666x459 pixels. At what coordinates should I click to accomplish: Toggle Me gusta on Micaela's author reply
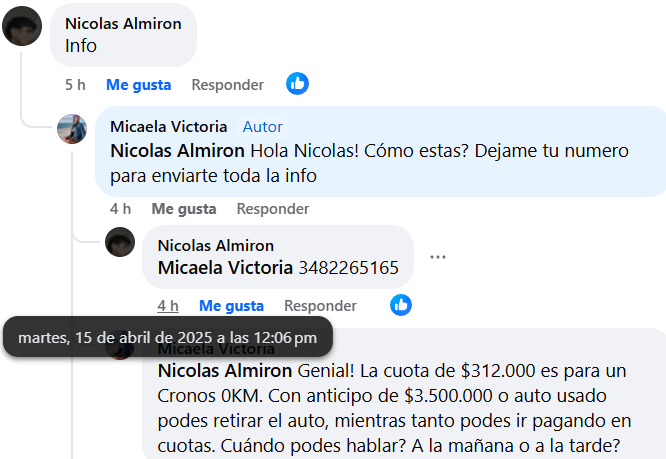(184, 209)
